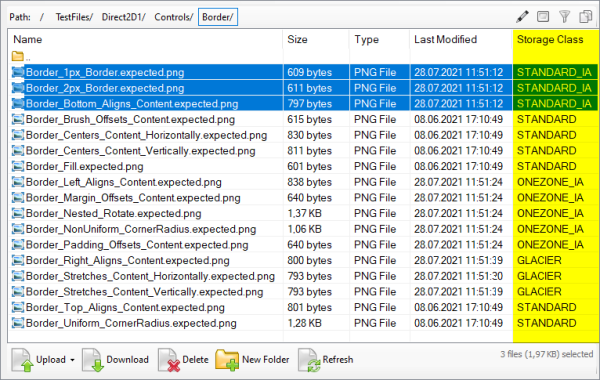Select Border_Centers_Content_Vertically.expected.png file name

[x=140, y=151]
